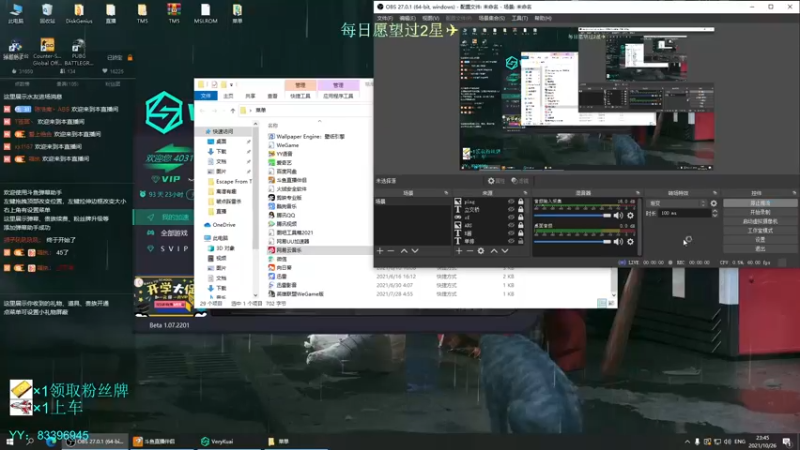Move scene down in OBS scenes panel
This screenshot has width=800, height=450.
click(415, 251)
